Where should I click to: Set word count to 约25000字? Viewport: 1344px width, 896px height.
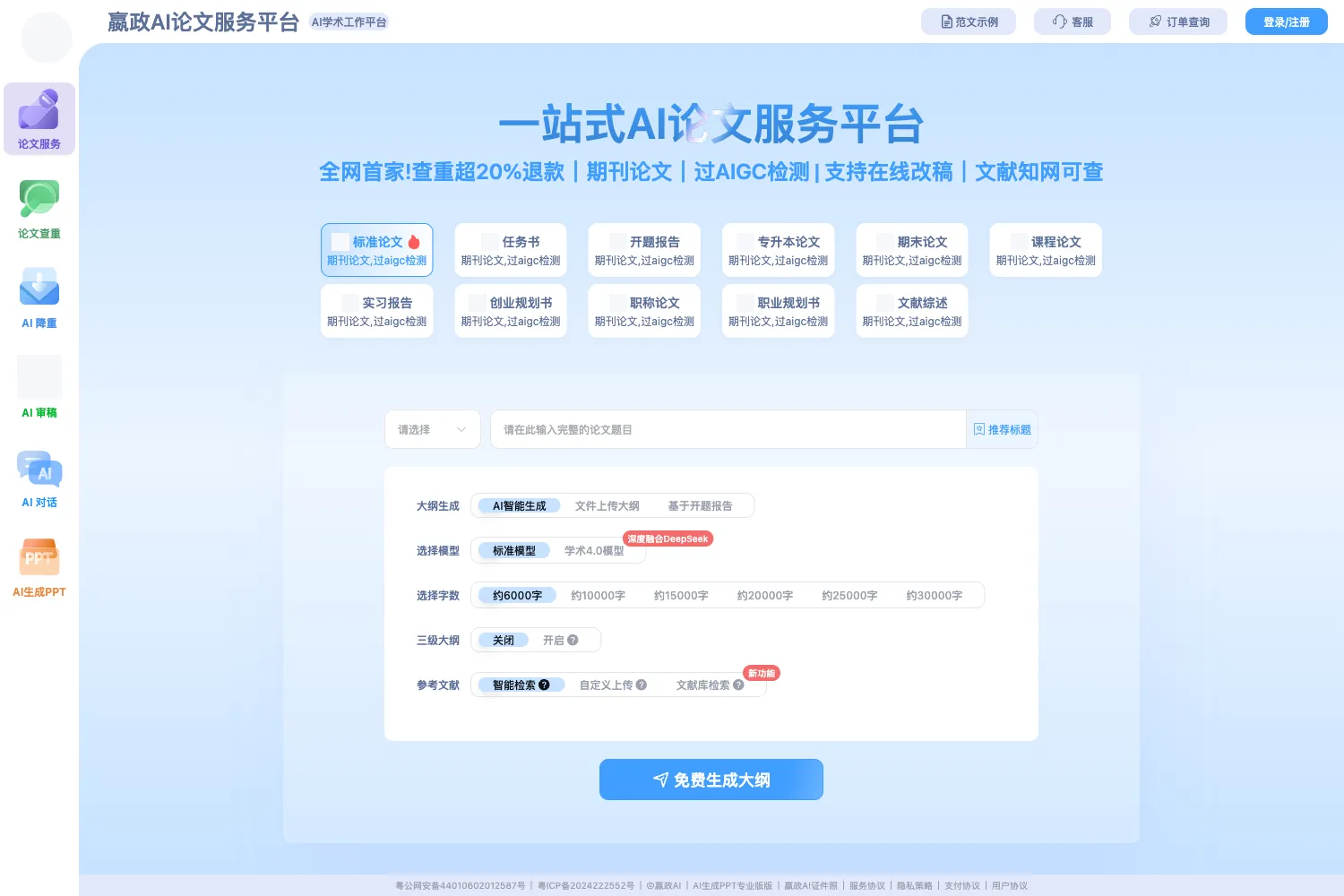[849, 595]
